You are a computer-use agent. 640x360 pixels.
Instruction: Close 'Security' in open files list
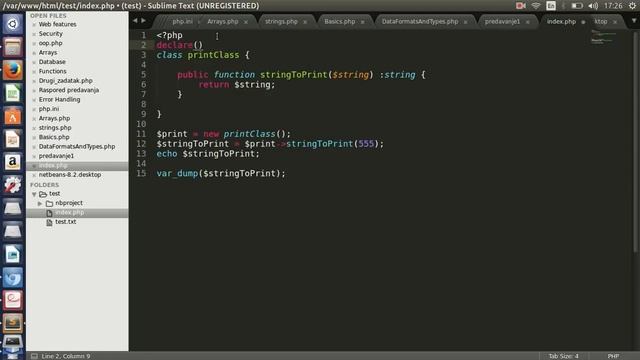point(34,34)
